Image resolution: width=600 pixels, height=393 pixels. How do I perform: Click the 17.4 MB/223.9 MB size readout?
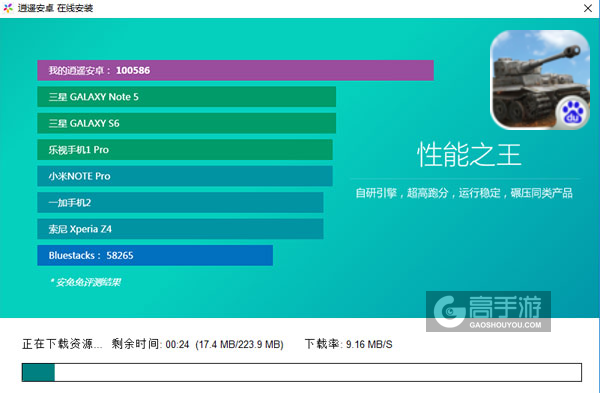[240, 344]
